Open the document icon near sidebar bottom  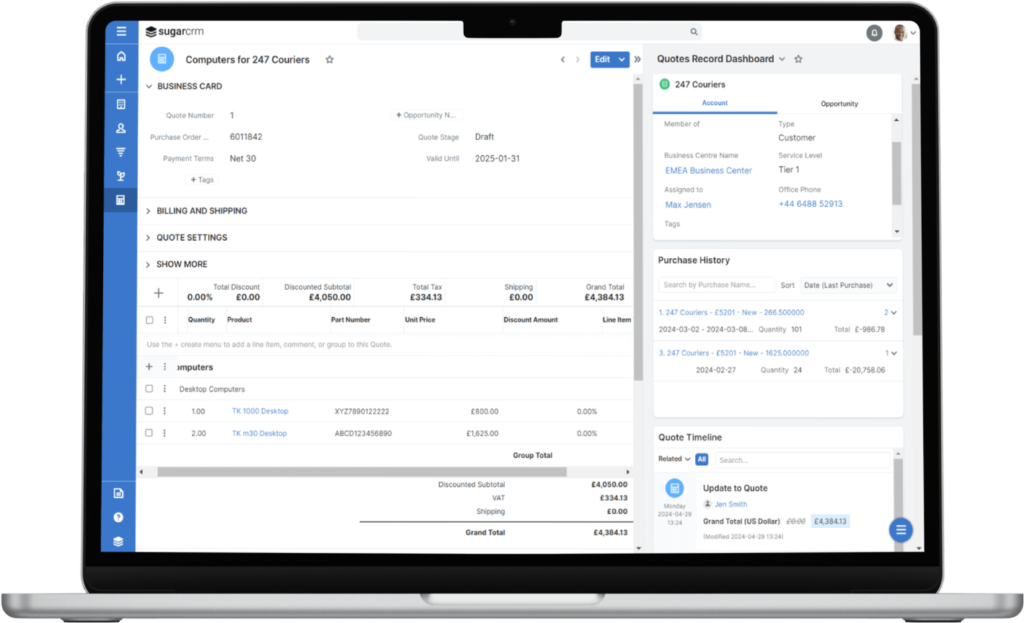click(x=119, y=493)
